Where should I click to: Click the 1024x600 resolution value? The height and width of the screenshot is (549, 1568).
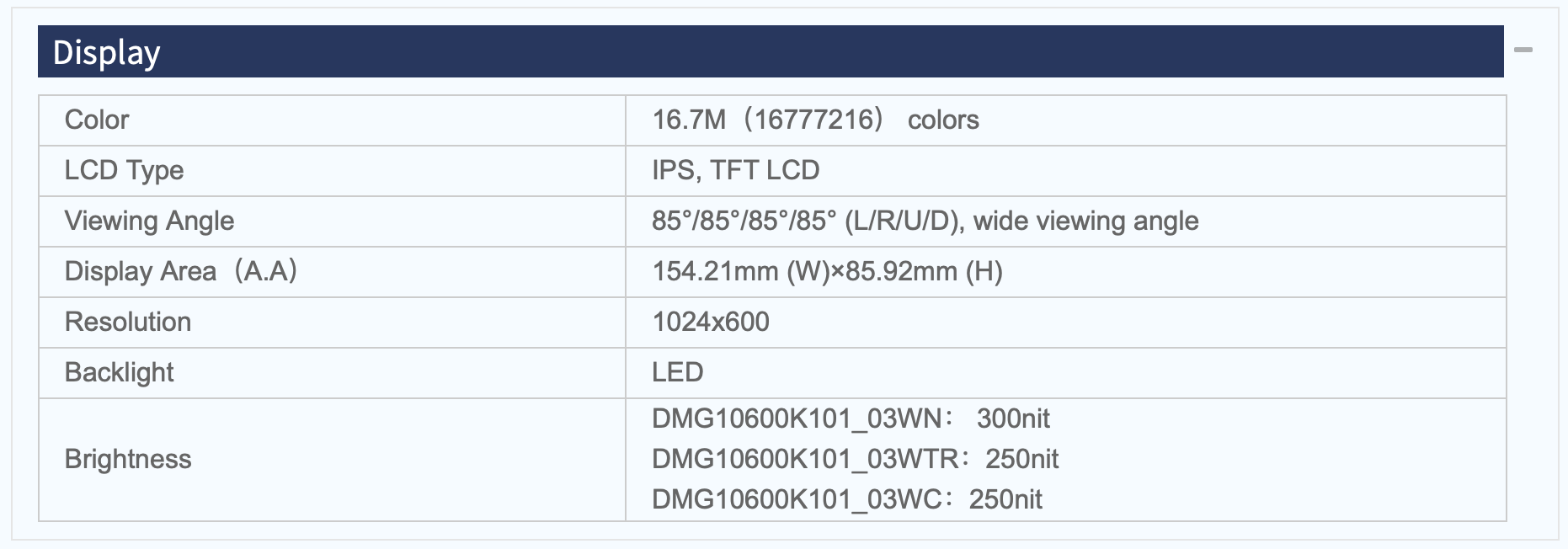[711, 322]
